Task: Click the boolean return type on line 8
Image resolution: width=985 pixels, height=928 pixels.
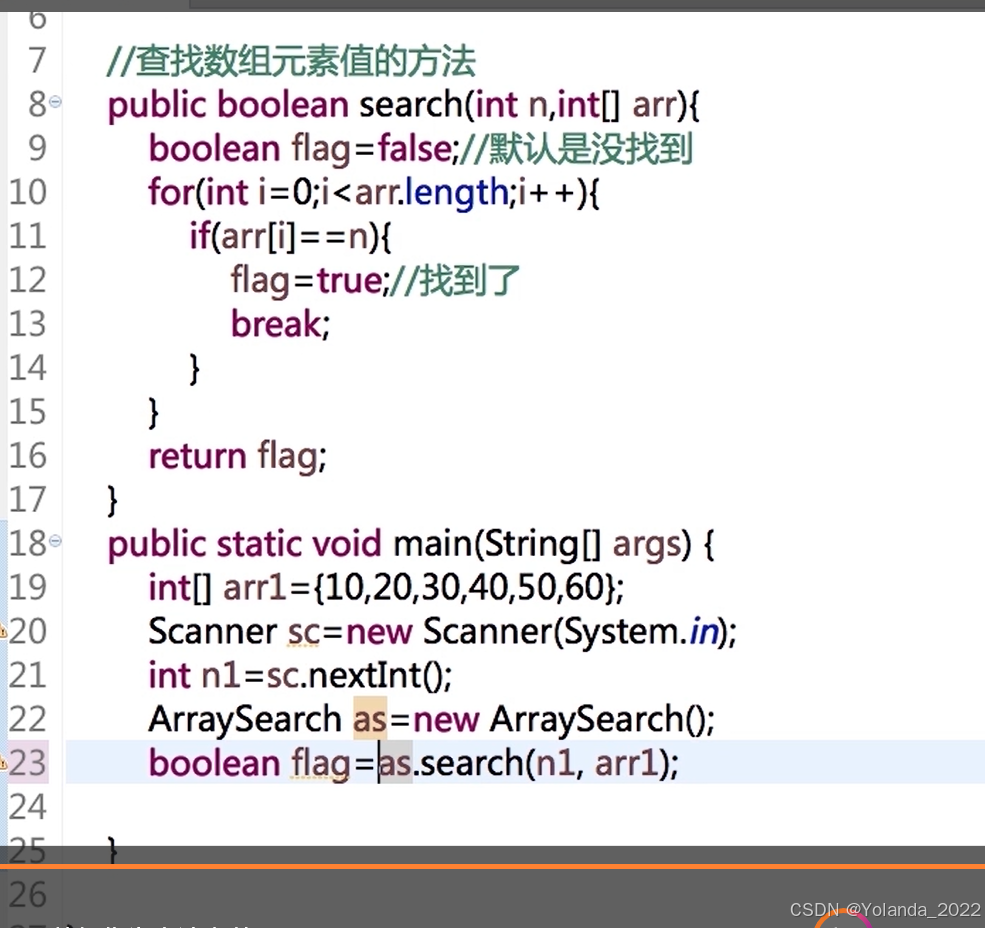Action: point(282,104)
